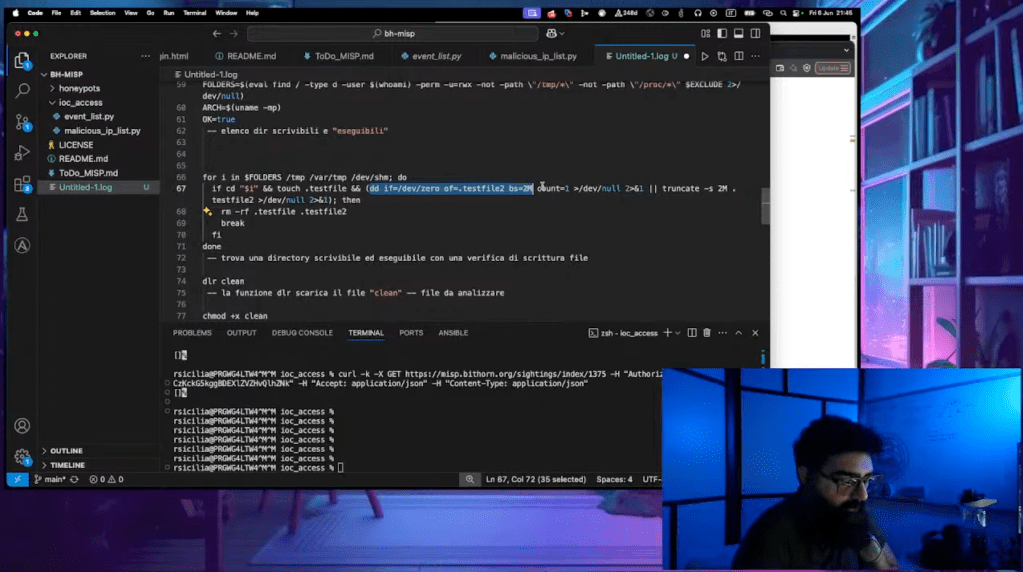1023x572 pixels.
Task: Open malicious_ip_list.py in the explorer tree
Action: (102, 130)
